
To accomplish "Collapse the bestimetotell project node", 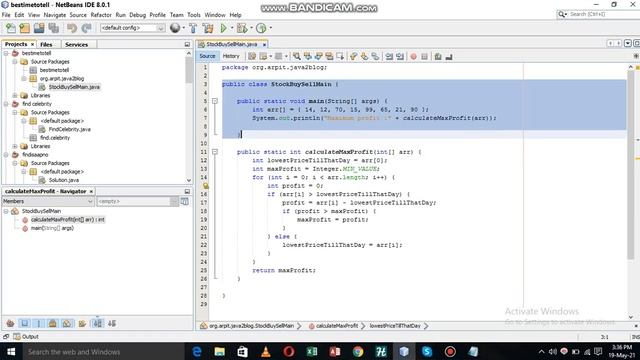I will (x=6, y=53).
